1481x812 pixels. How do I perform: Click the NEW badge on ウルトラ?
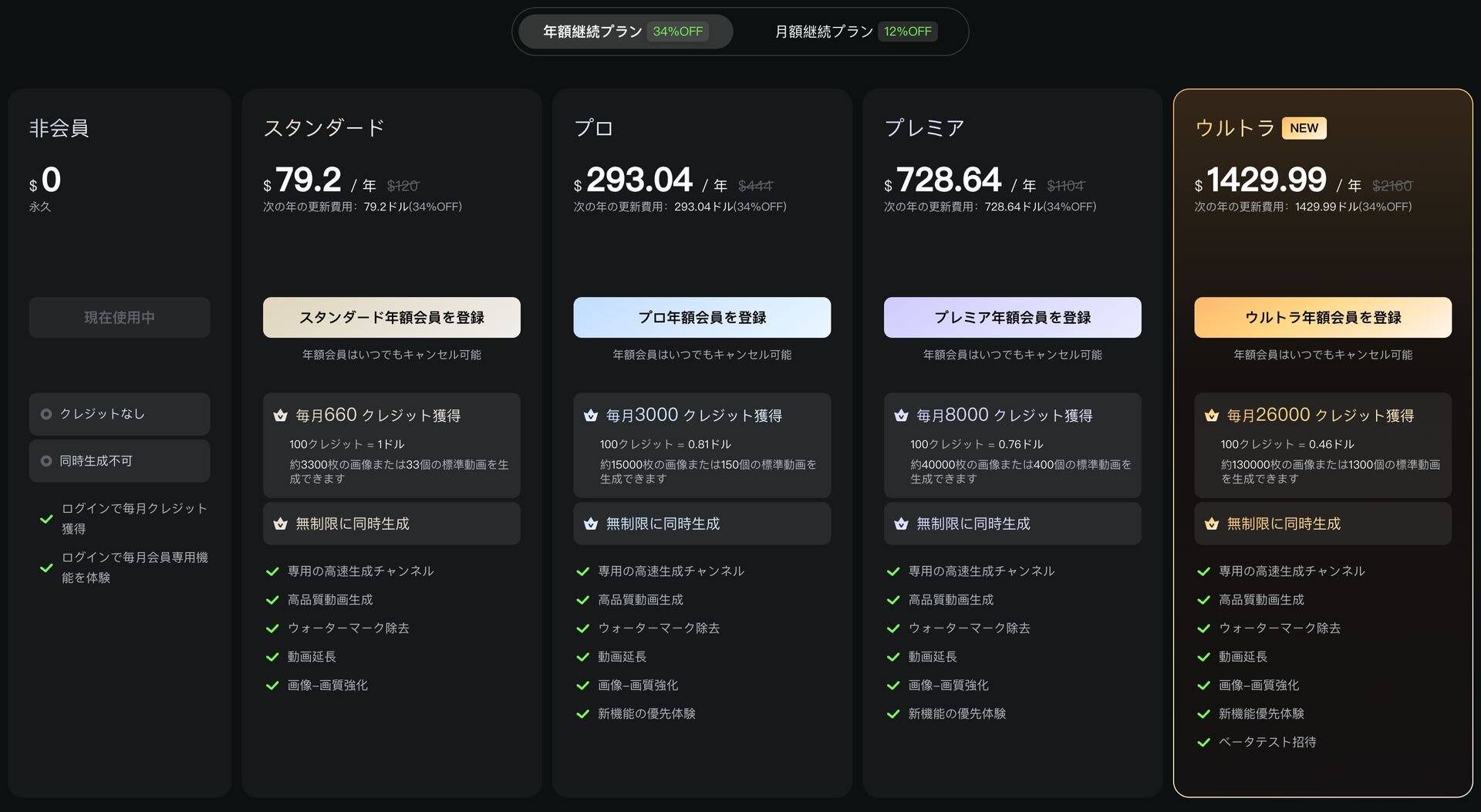(1304, 128)
